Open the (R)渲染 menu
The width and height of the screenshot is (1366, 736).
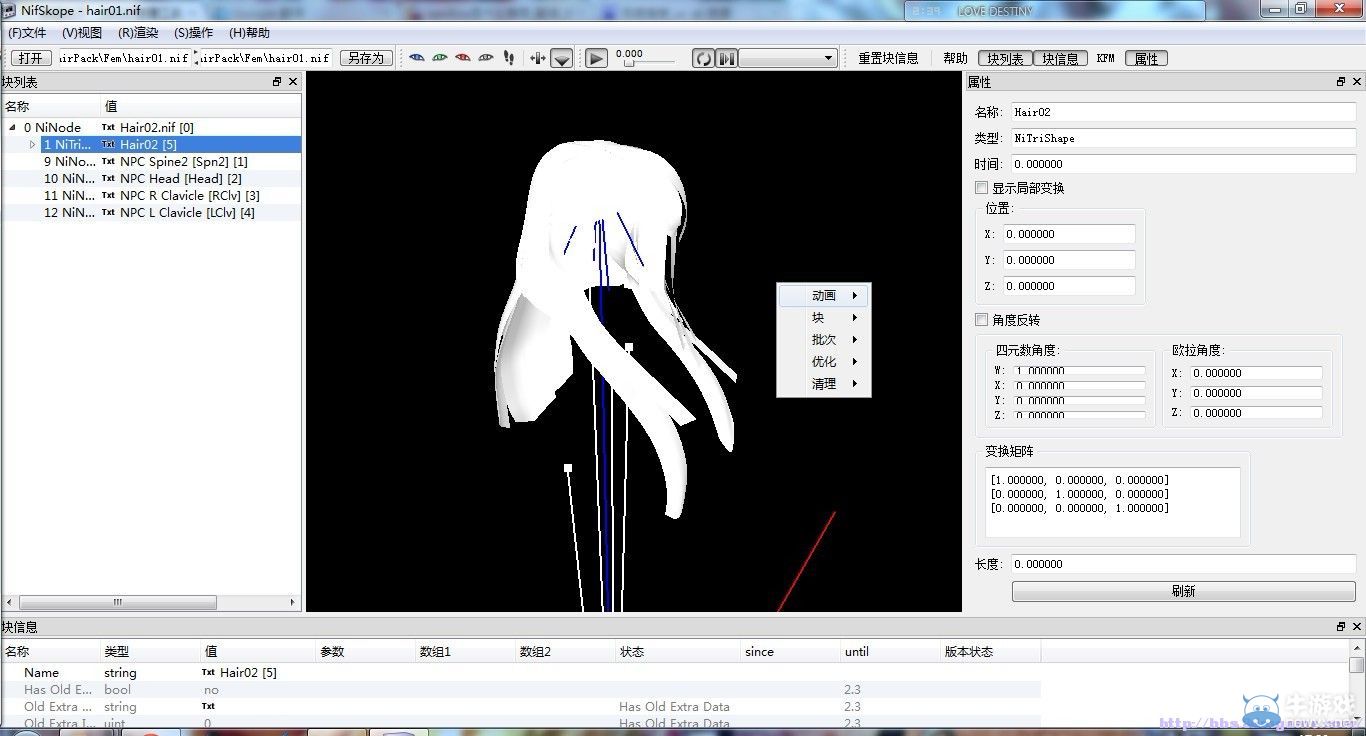pos(138,33)
